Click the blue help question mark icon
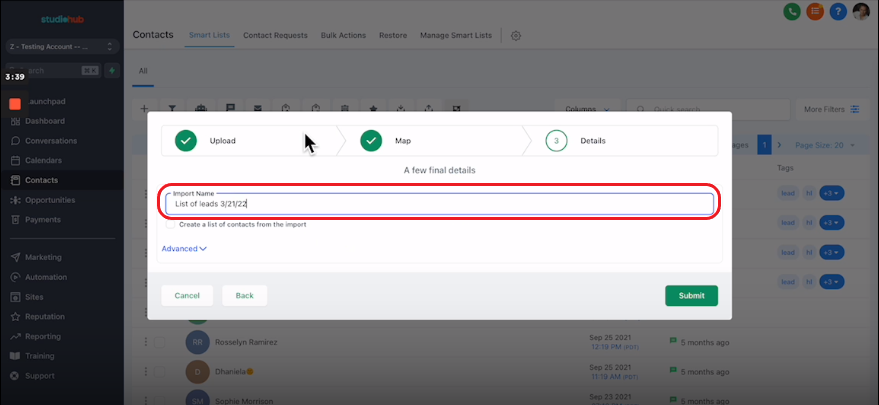 point(838,11)
